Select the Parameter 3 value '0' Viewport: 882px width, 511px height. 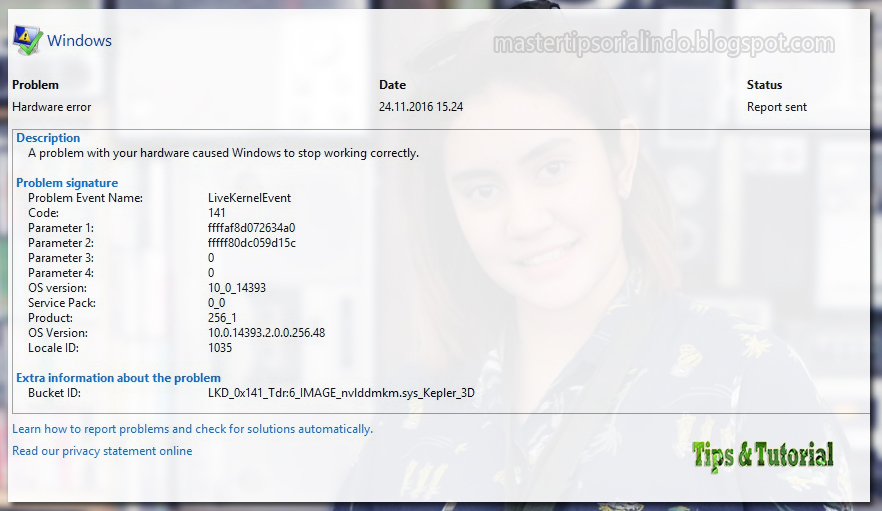click(x=211, y=258)
